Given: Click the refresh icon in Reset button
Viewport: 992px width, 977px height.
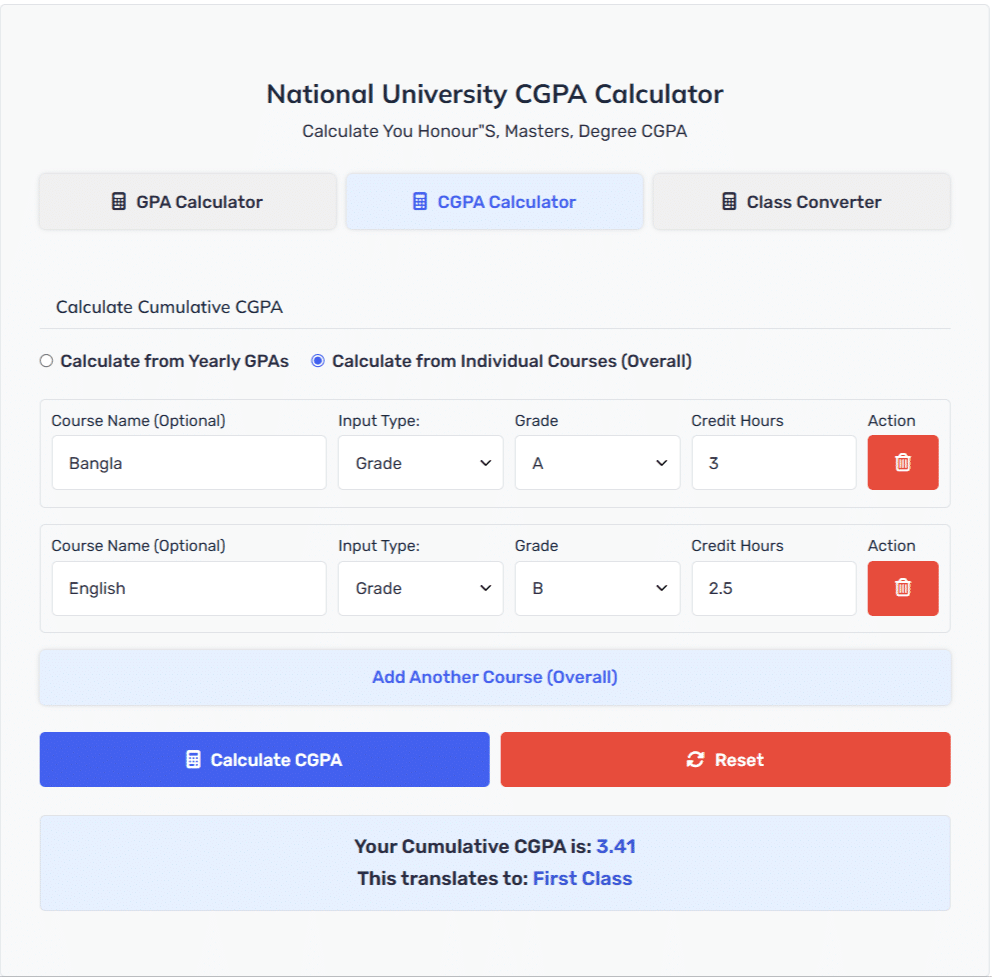Looking at the screenshot, I should 695,759.
